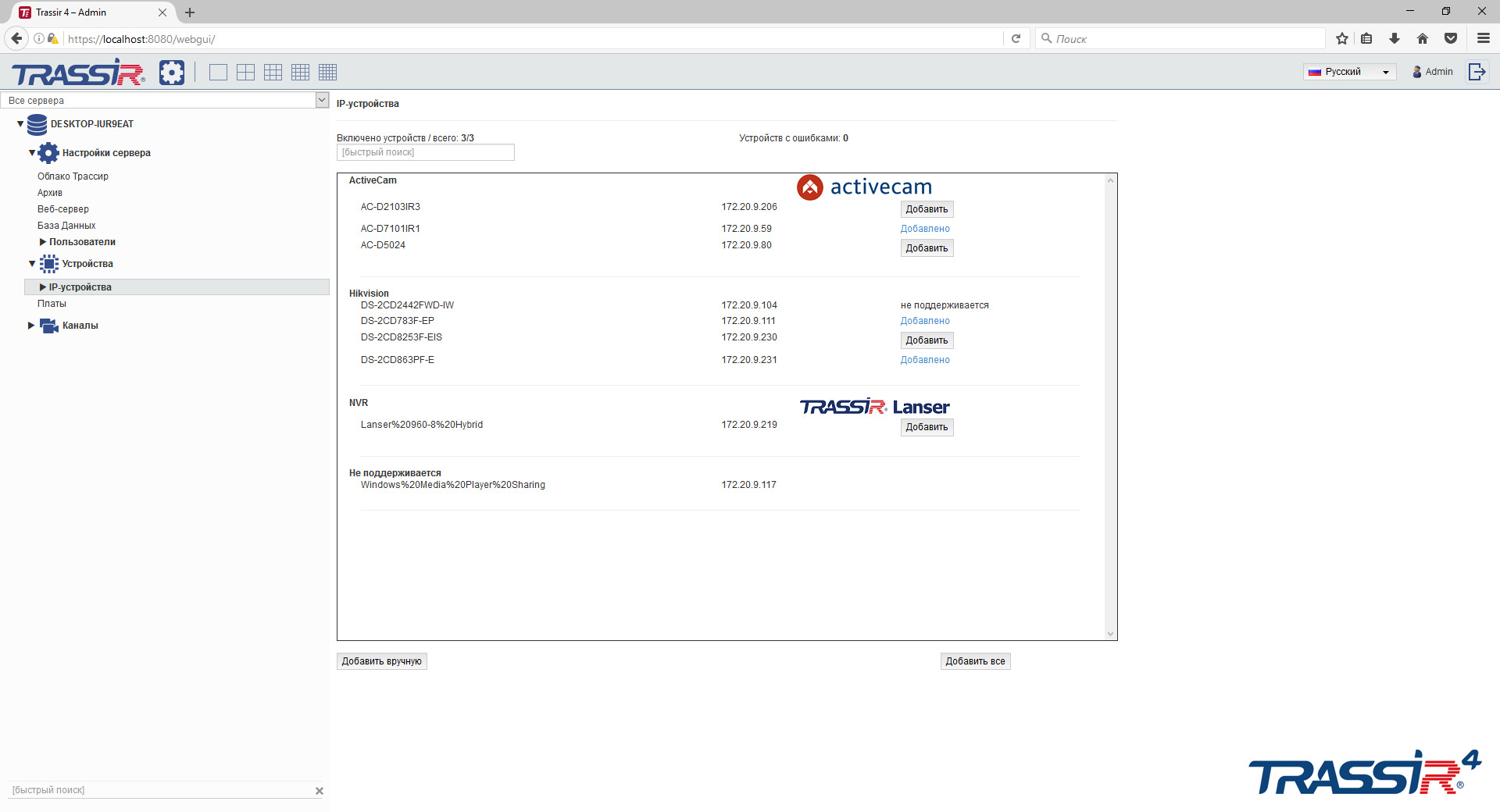Click the Firefox bookmark star icon

click(1341, 38)
